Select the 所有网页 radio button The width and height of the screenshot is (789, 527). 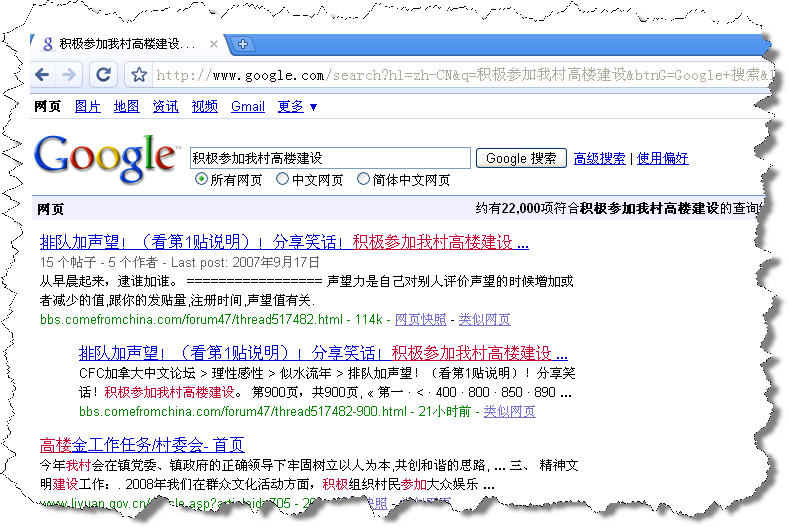202,180
